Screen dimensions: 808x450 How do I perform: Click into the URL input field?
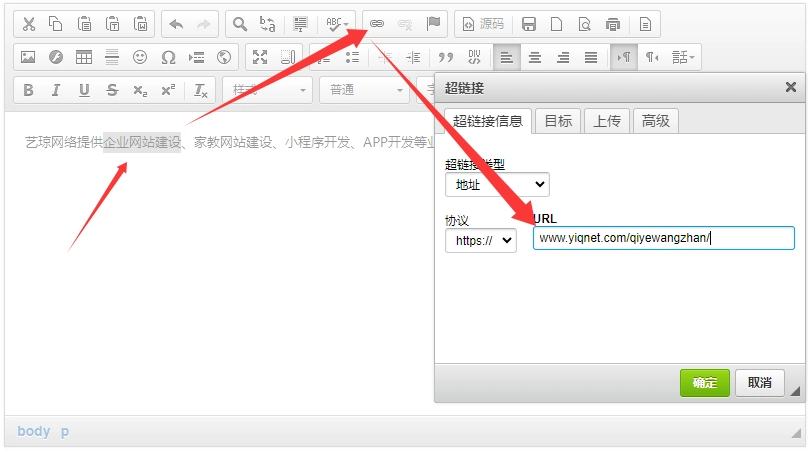pyautogui.click(x=663, y=238)
